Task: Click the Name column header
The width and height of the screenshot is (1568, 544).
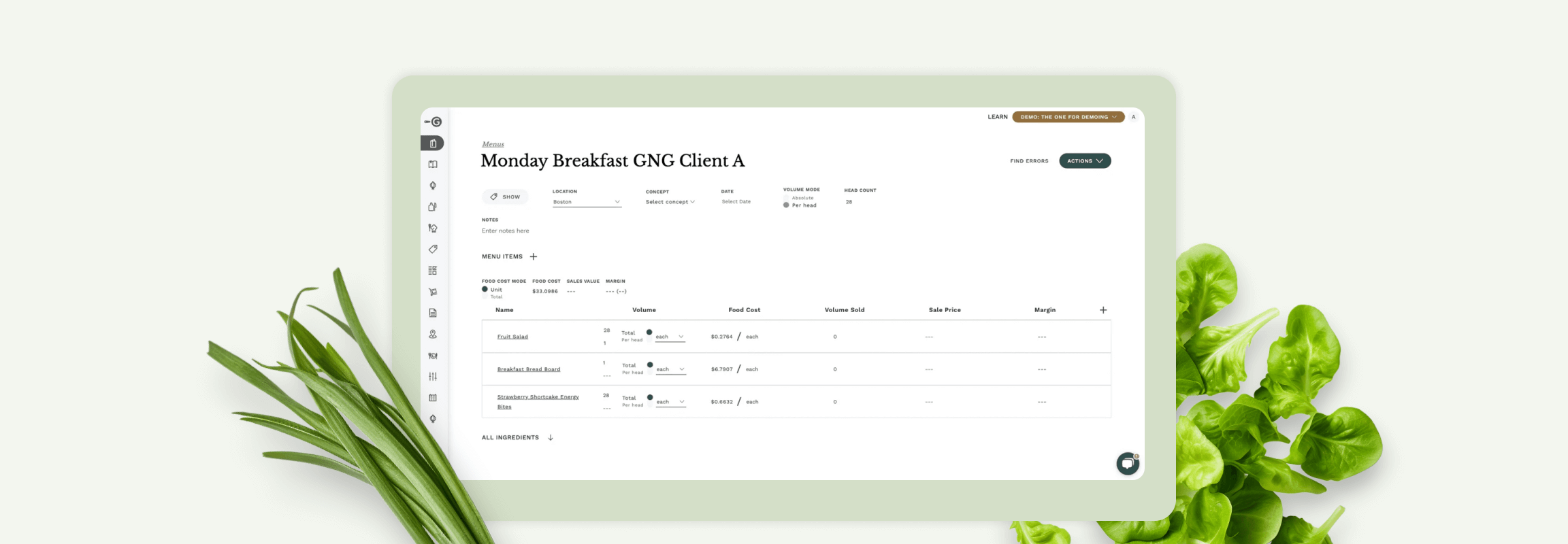Action: (x=504, y=310)
